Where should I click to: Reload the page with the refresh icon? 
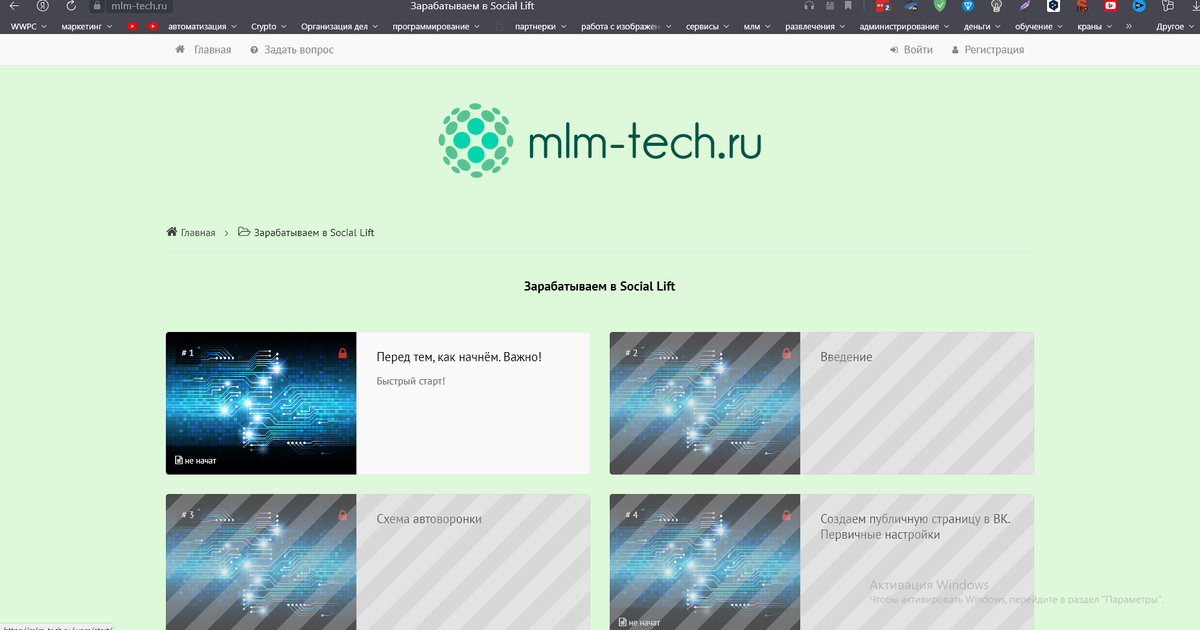tap(71, 6)
